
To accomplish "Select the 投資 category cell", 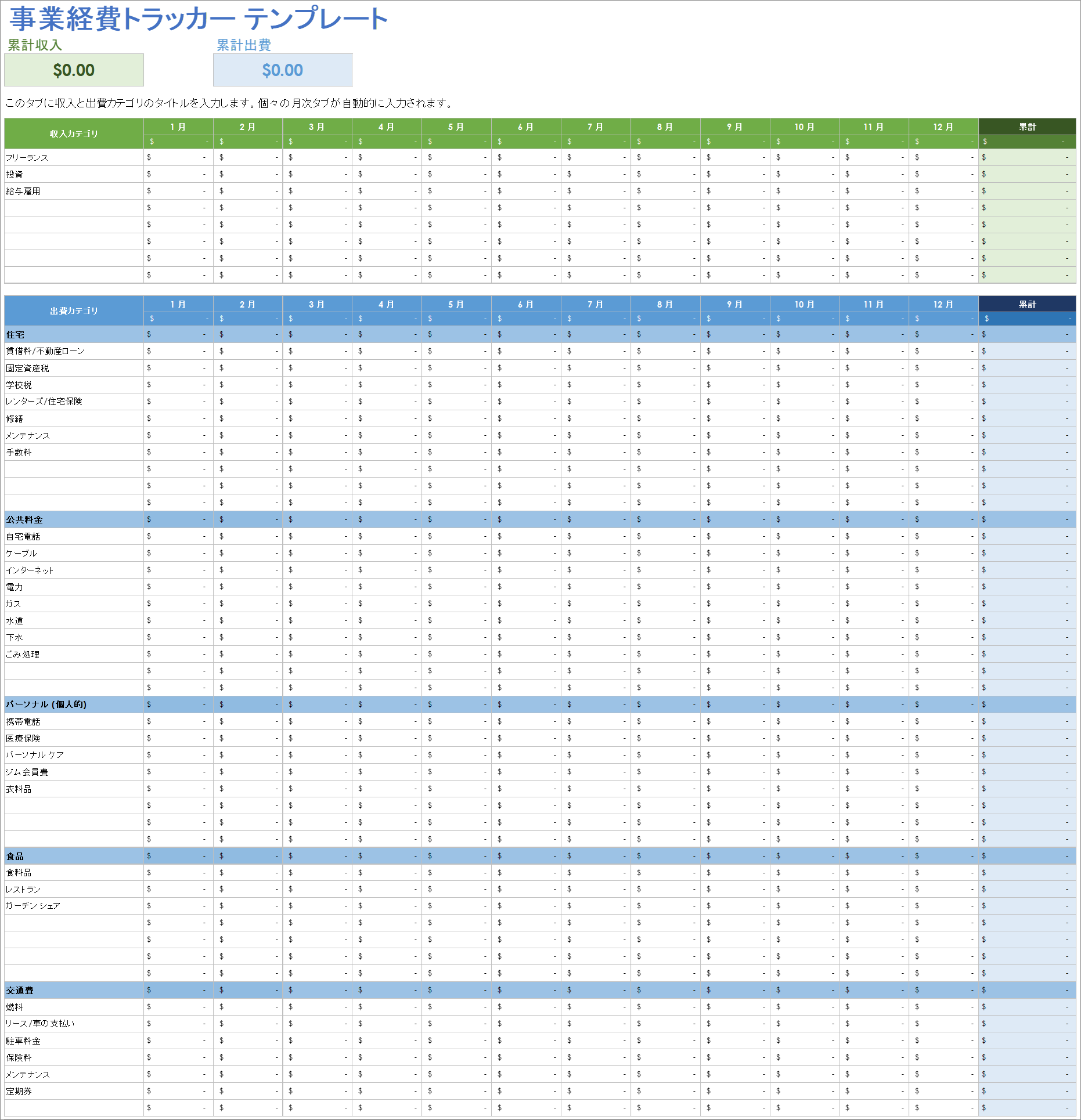I will pos(74,174).
